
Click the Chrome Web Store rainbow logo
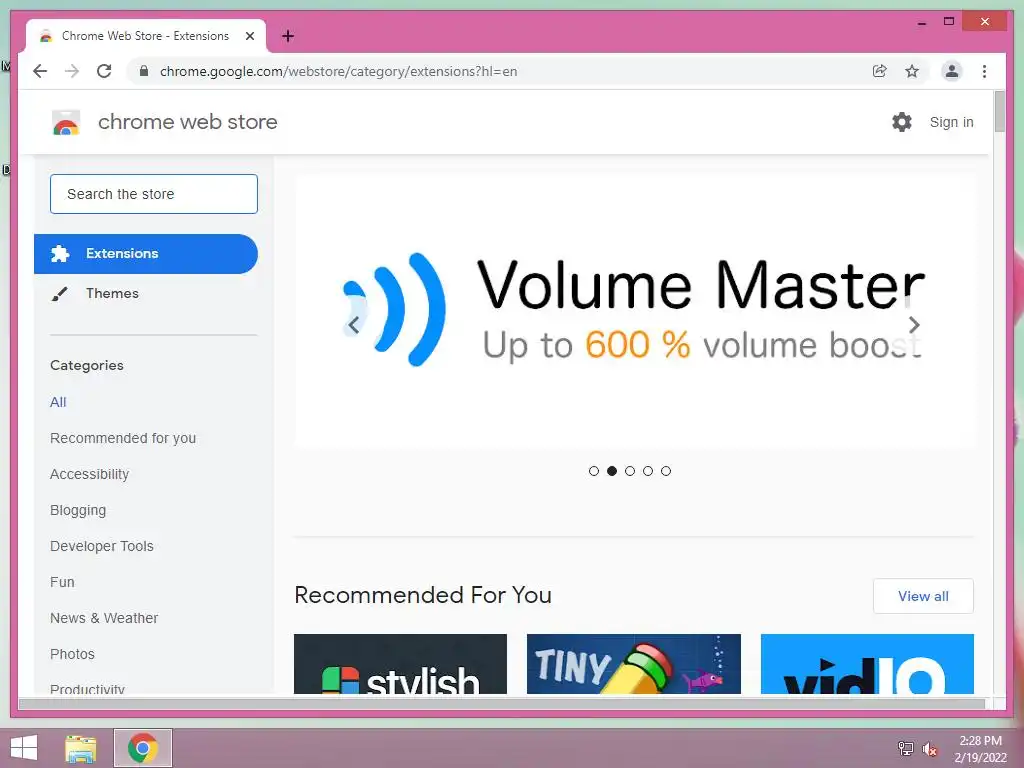(x=66, y=122)
